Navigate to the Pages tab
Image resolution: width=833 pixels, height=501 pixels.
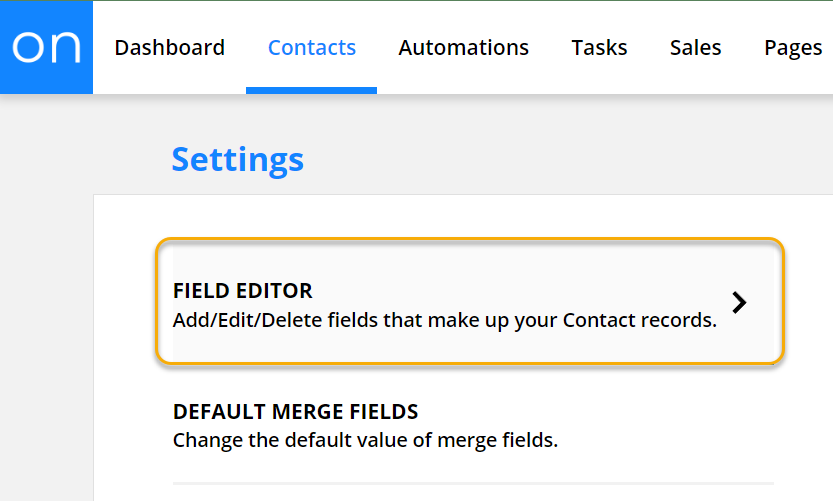793,48
